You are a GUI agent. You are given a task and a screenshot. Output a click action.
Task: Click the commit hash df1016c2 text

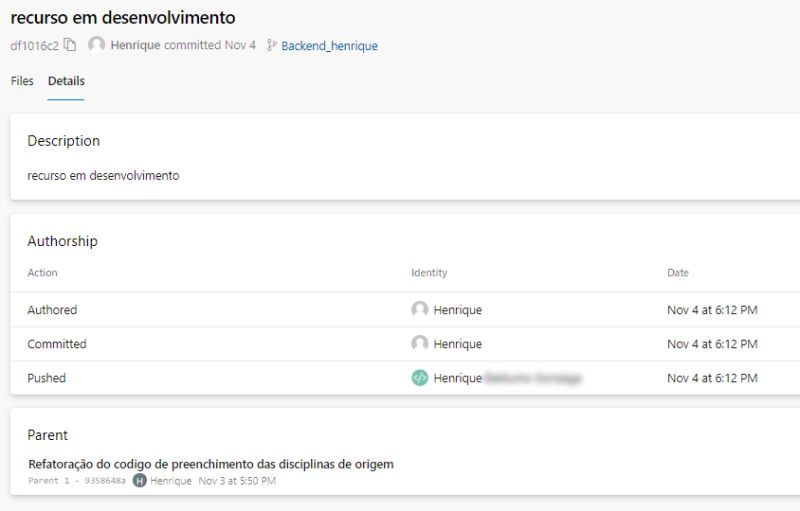point(35,46)
